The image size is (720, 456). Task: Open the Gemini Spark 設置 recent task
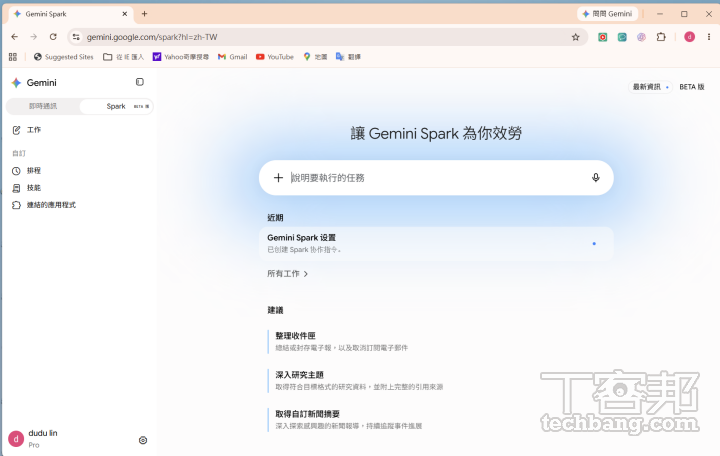coord(436,244)
